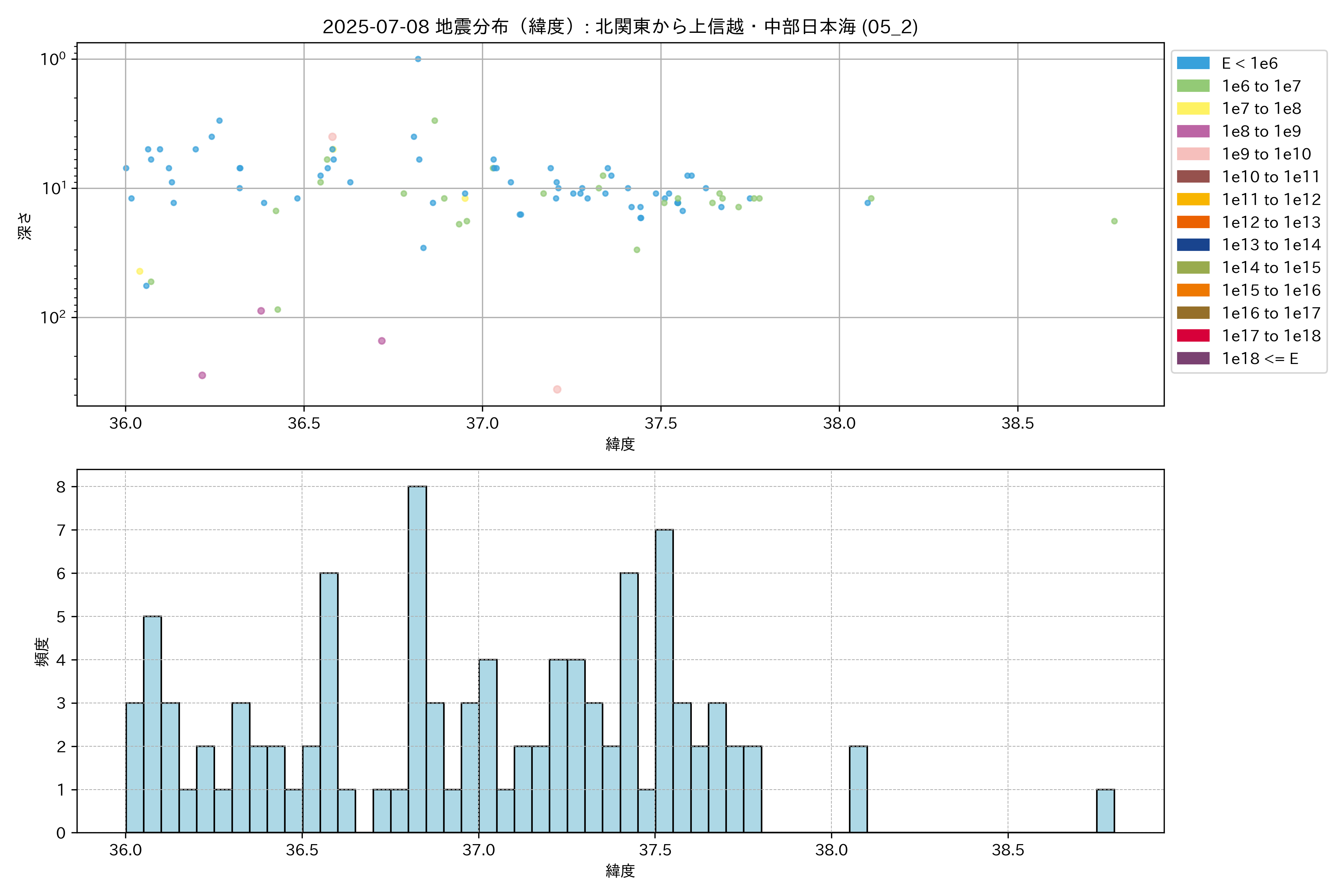Click the green 1e6 to 1e7 legend swatch

click(1192, 86)
